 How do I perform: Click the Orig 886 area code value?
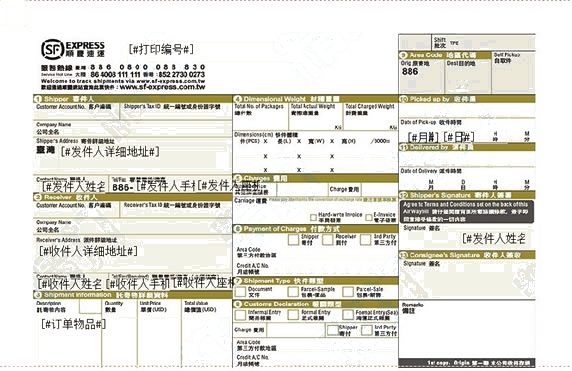click(x=410, y=72)
